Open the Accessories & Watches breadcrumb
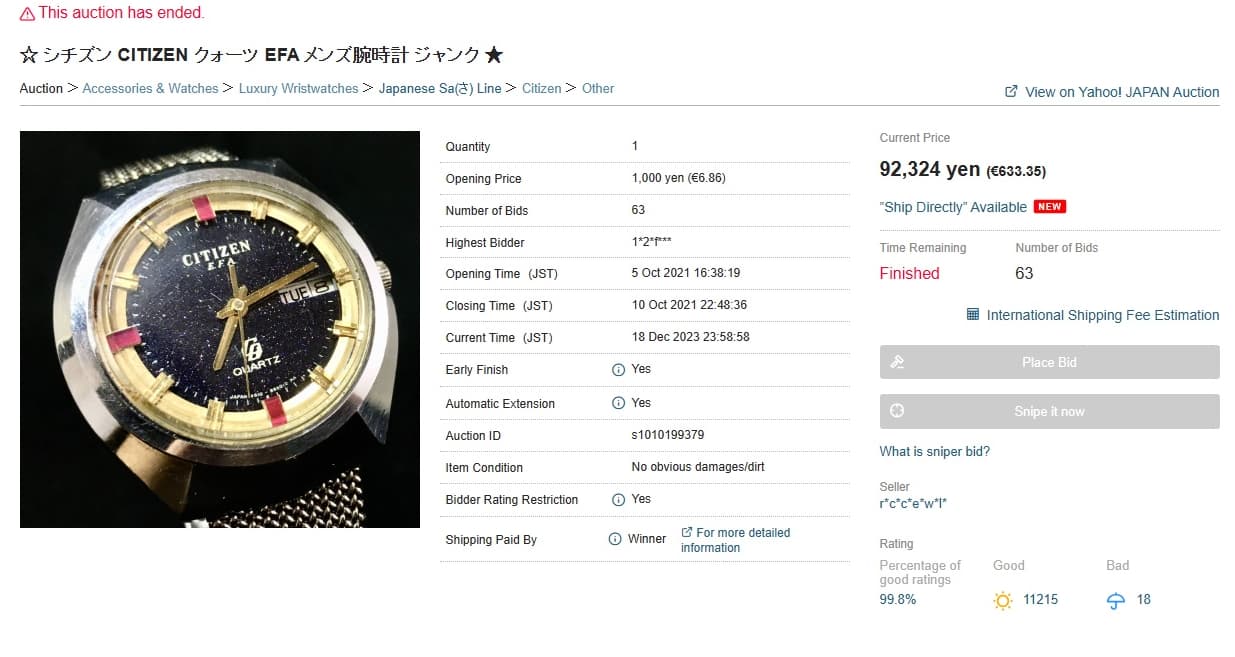Image resolution: width=1235 pixels, height=657 pixels. point(150,89)
